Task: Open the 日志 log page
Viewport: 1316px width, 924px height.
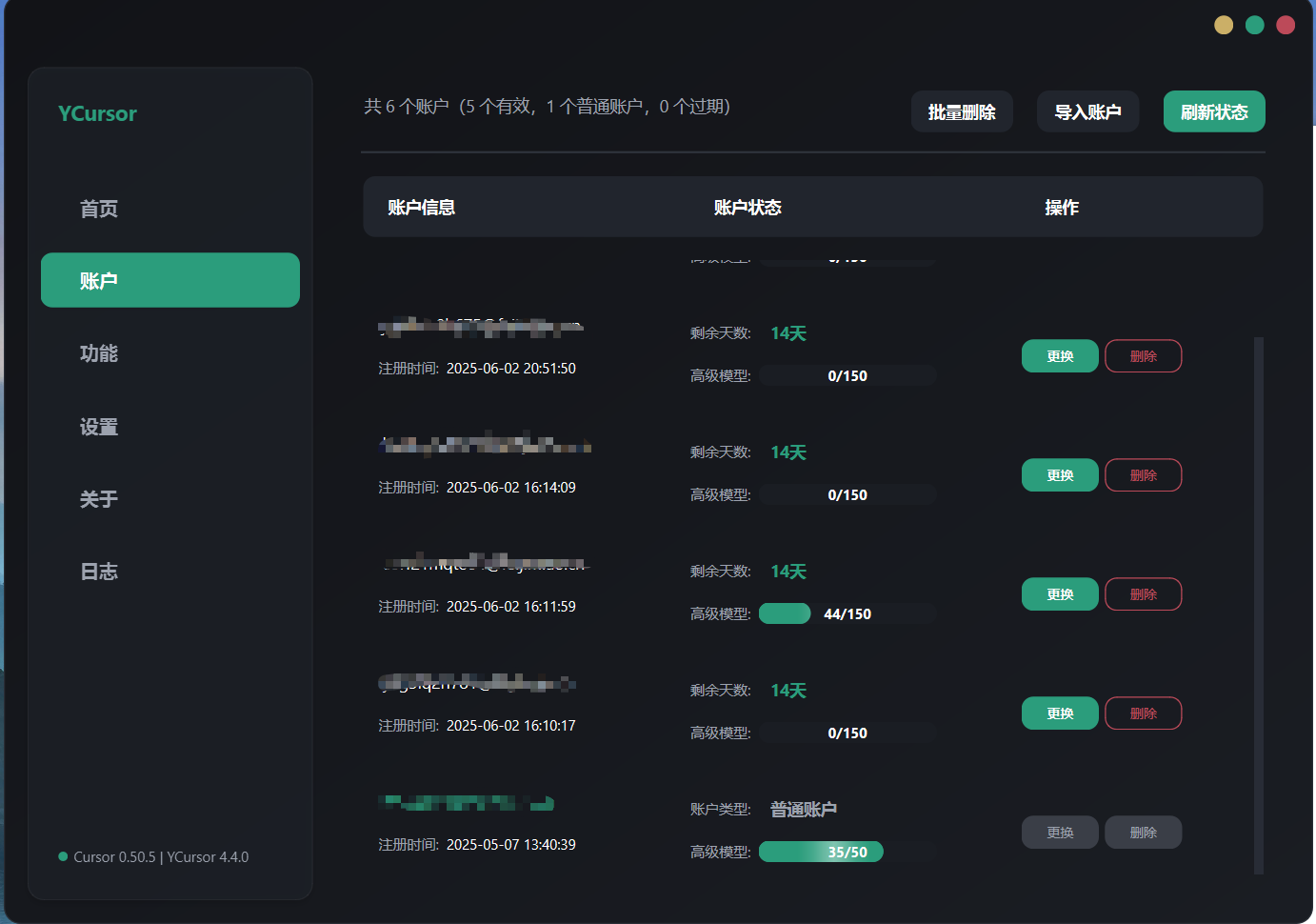Action: 98,571
